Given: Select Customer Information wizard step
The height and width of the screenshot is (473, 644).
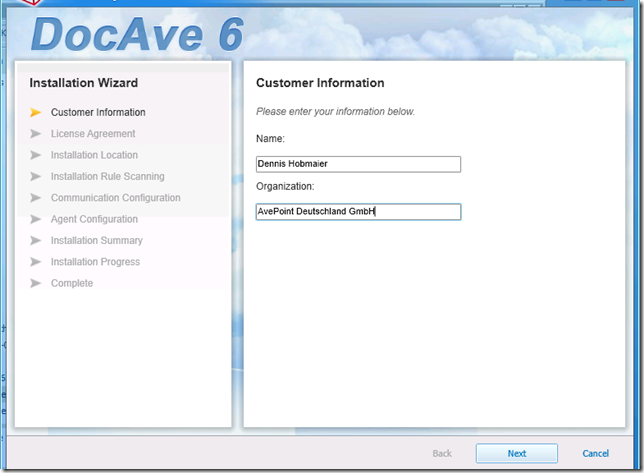Looking at the screenshot, I should (98, 112).
